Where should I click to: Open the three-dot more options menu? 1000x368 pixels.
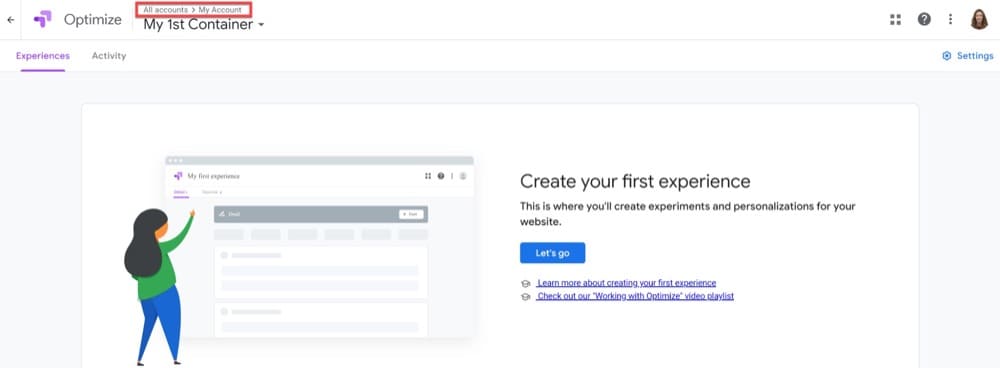(x=950, y=19)
